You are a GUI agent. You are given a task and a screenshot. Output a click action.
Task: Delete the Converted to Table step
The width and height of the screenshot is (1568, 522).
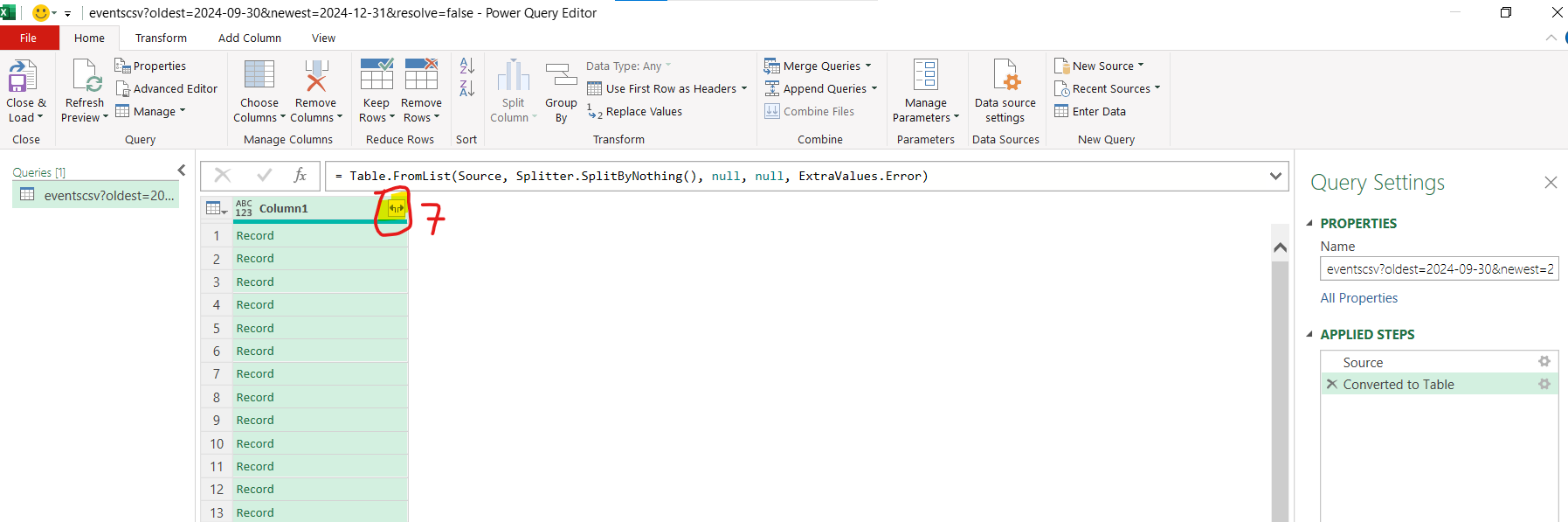(x=1331, y=384)
